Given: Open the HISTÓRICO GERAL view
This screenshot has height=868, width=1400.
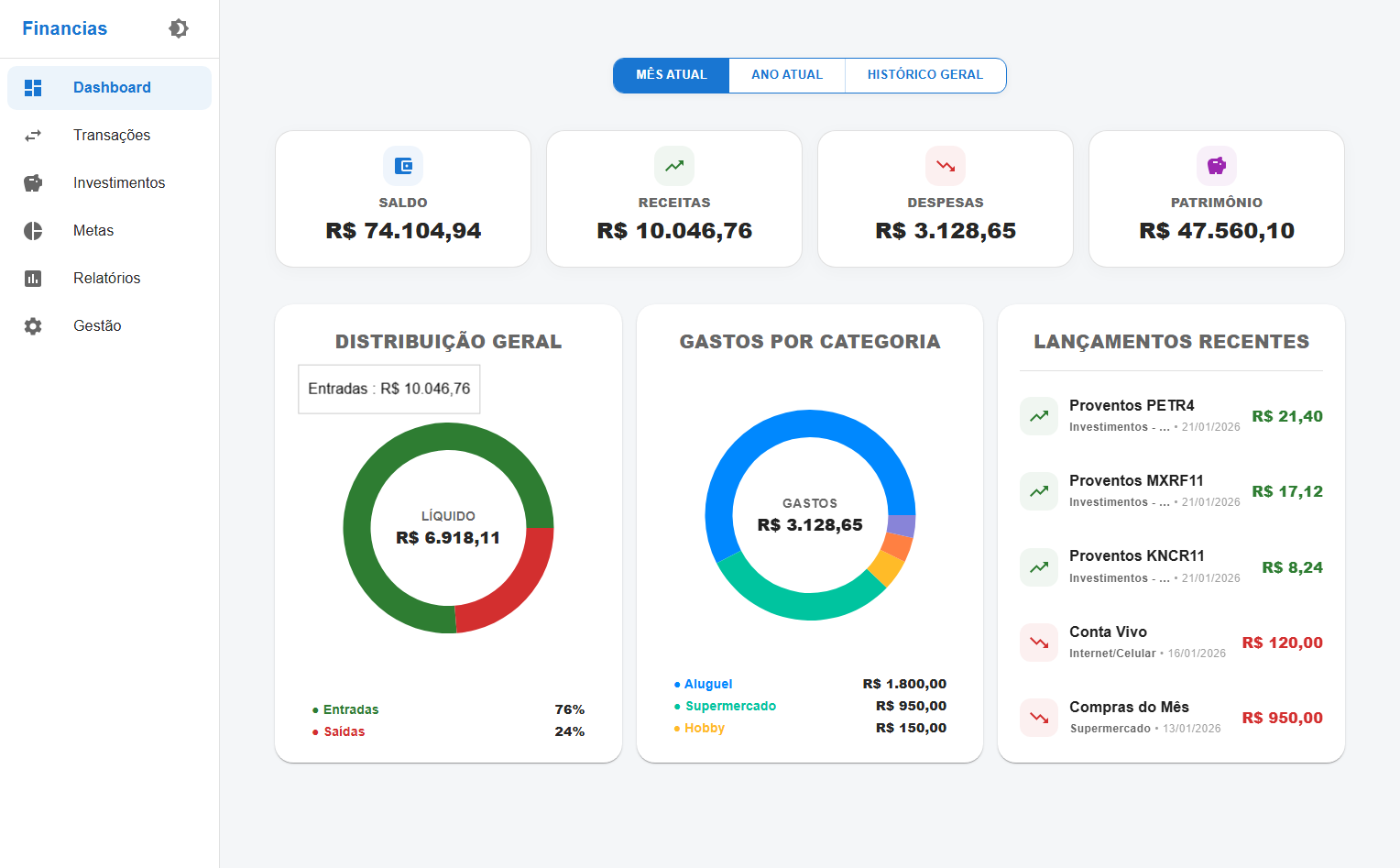Looking at the screenshot, I should (924, 75).
